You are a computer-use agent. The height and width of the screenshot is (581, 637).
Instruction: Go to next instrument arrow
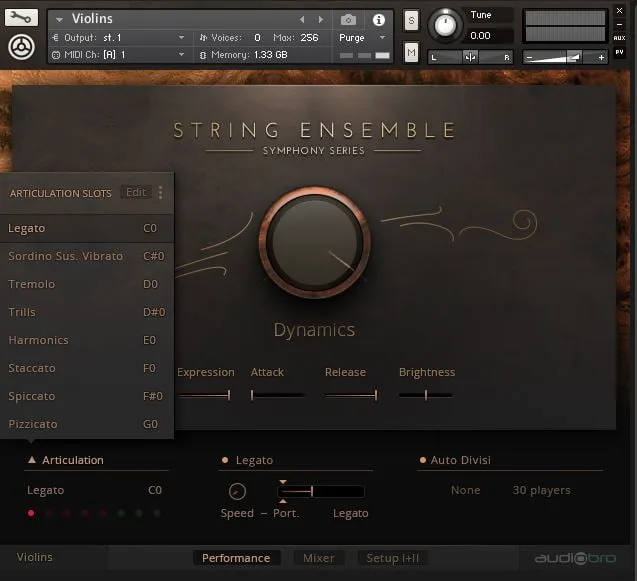pos(321,20)
